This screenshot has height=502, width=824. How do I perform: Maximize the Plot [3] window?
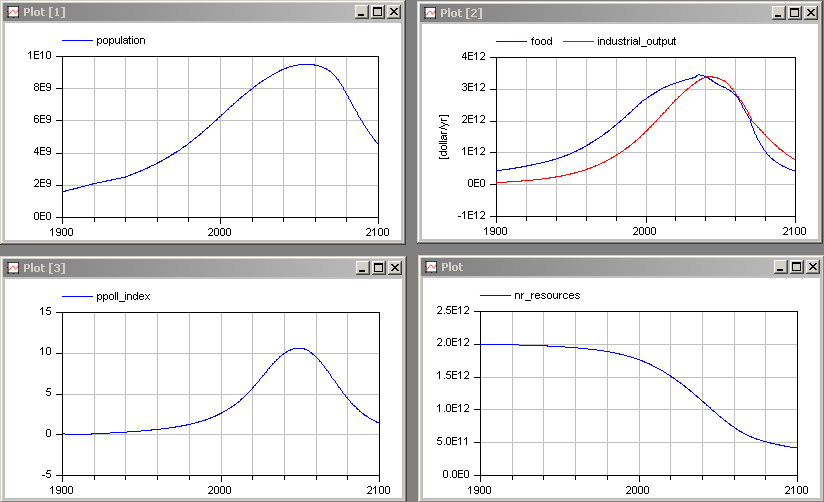pos(377,267)
